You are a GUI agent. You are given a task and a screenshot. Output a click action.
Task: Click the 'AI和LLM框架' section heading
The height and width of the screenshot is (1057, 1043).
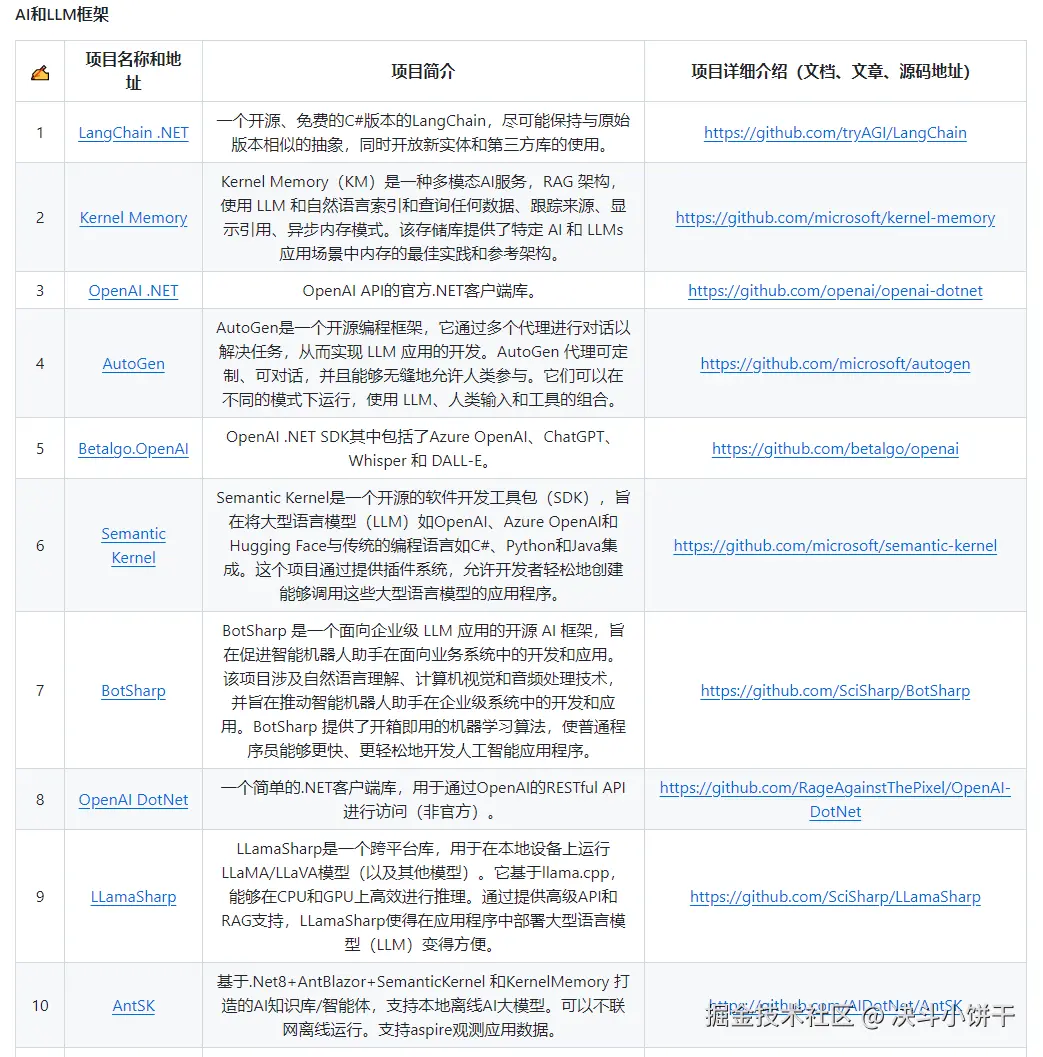point(62,14)
